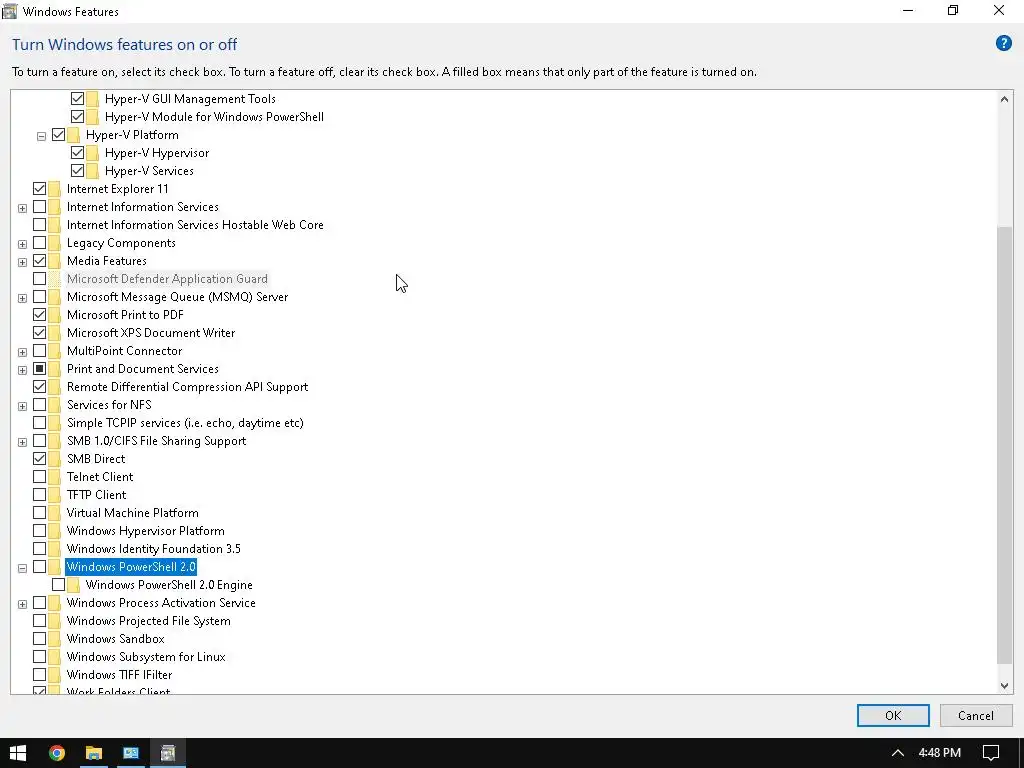The height and width of the screenshot is (768, 1024).
Task: Expand SMB 1.0/CIFS File Sharing Support
Action: tap(22, 442)
